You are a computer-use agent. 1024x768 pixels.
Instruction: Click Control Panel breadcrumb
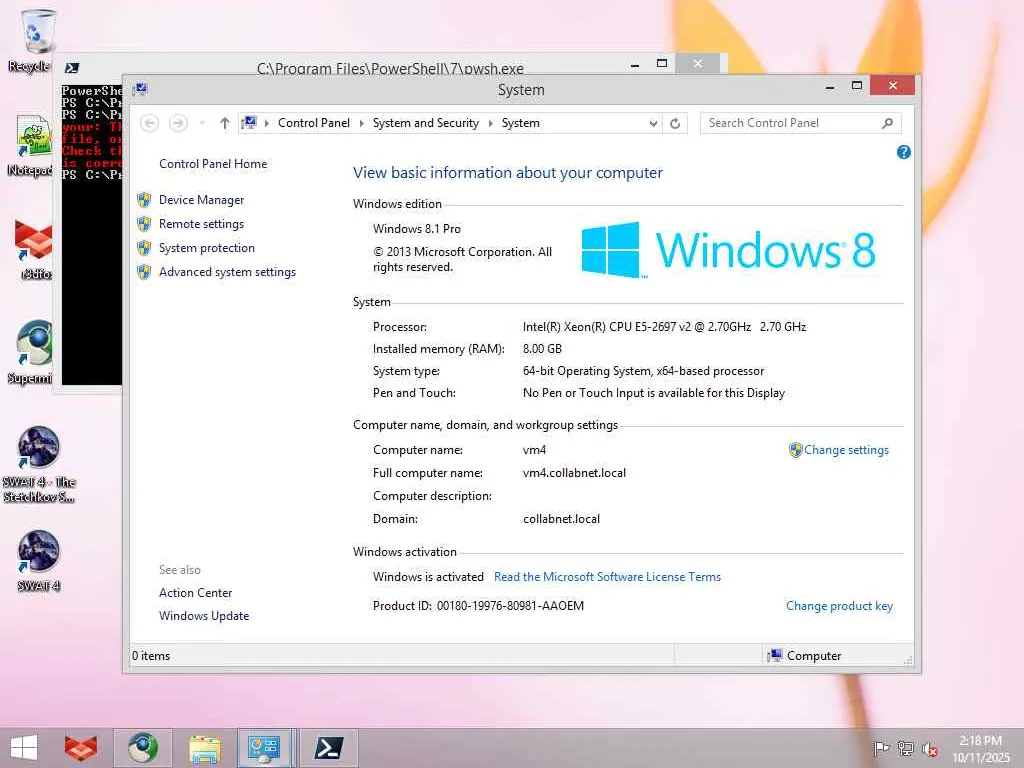313,123
